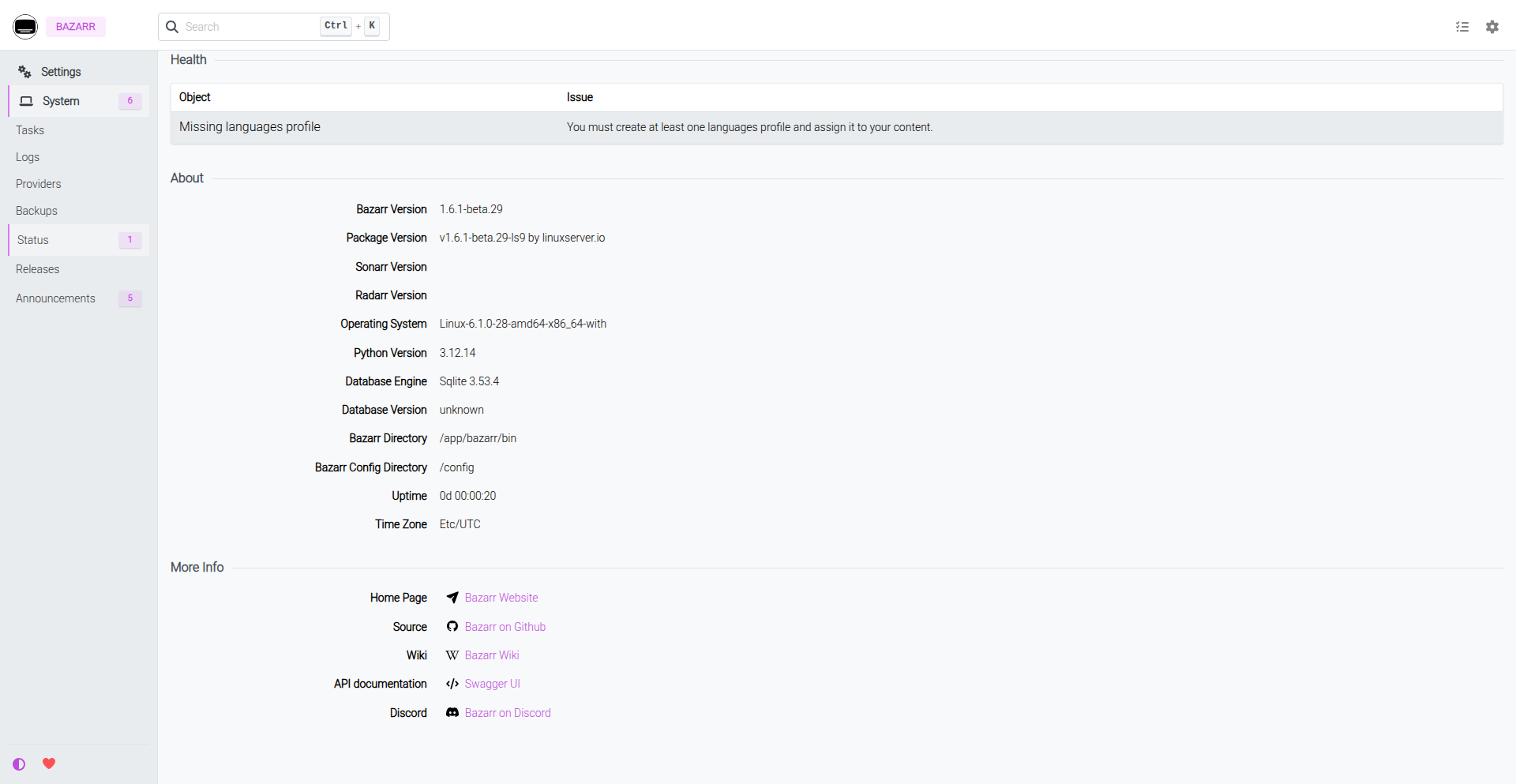Screen dimensions: 1516x784
Task: Open the Swagger UI link
Action: point(493,684)
